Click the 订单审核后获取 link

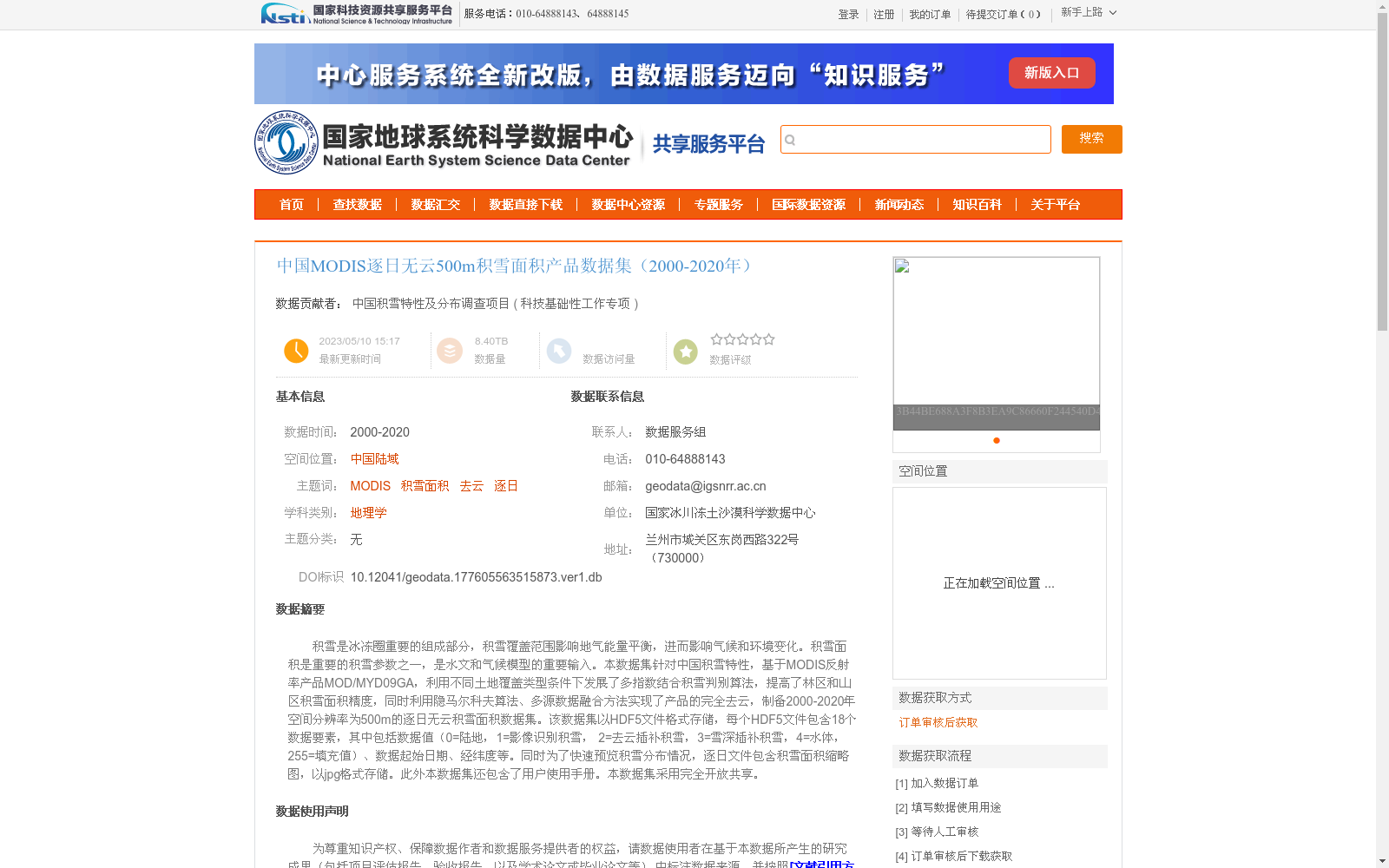click(x=938, y=722)
